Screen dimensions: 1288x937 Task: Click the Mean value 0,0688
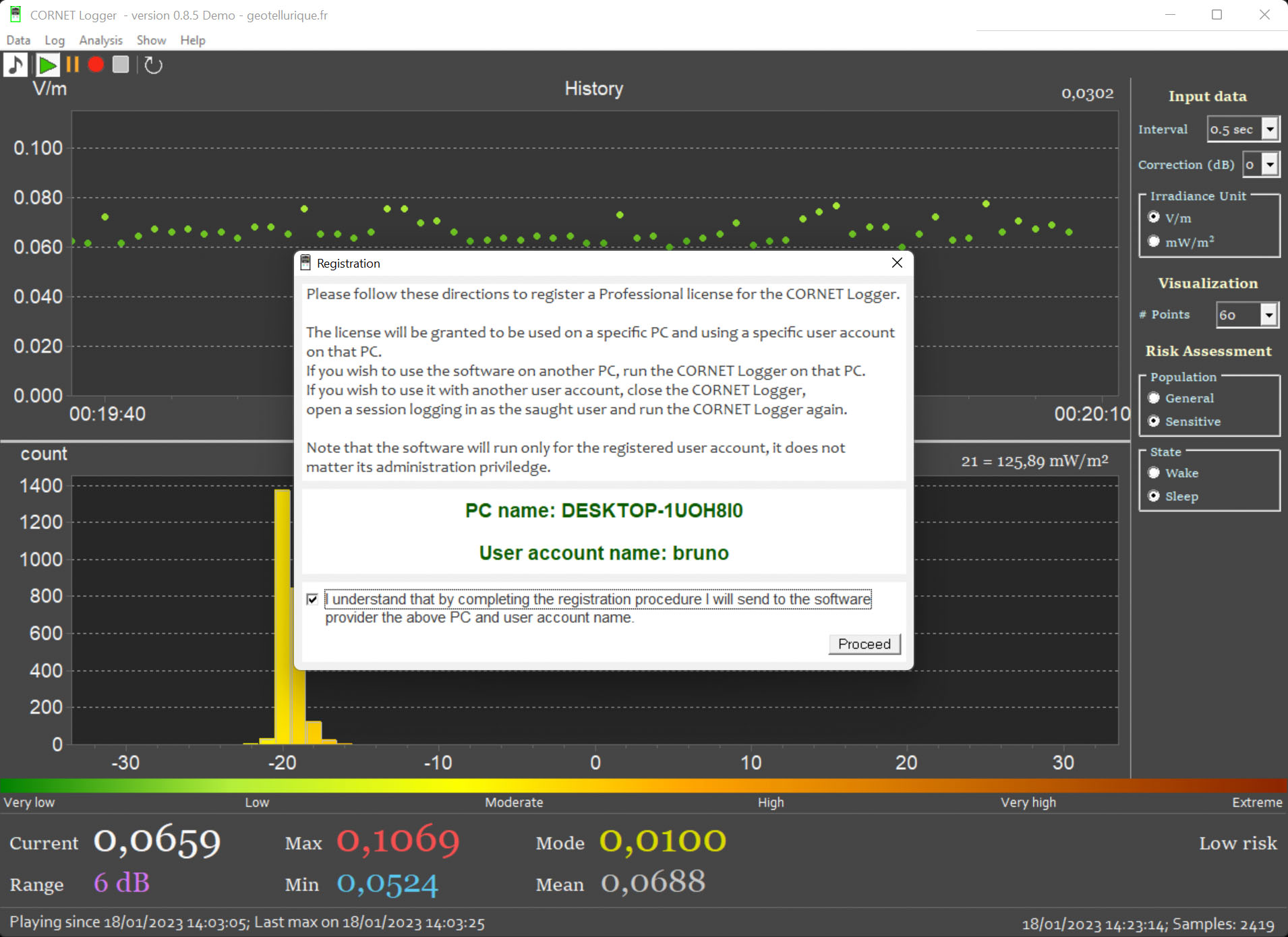653,882
